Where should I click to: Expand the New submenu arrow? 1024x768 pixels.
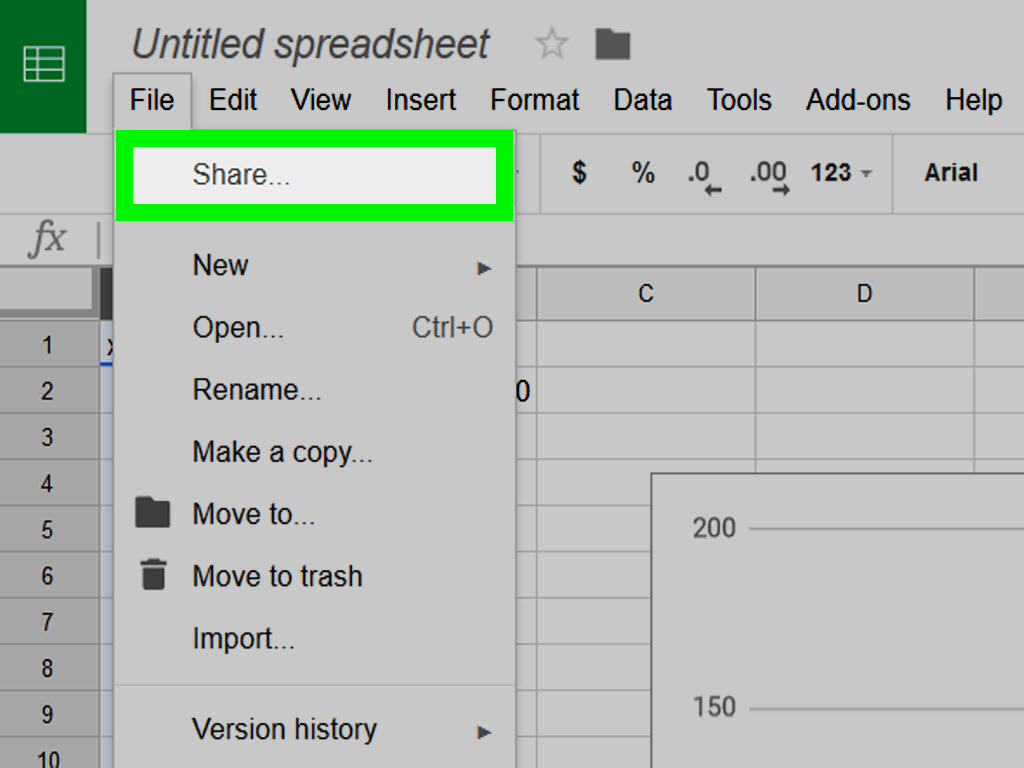coord(485,266)
